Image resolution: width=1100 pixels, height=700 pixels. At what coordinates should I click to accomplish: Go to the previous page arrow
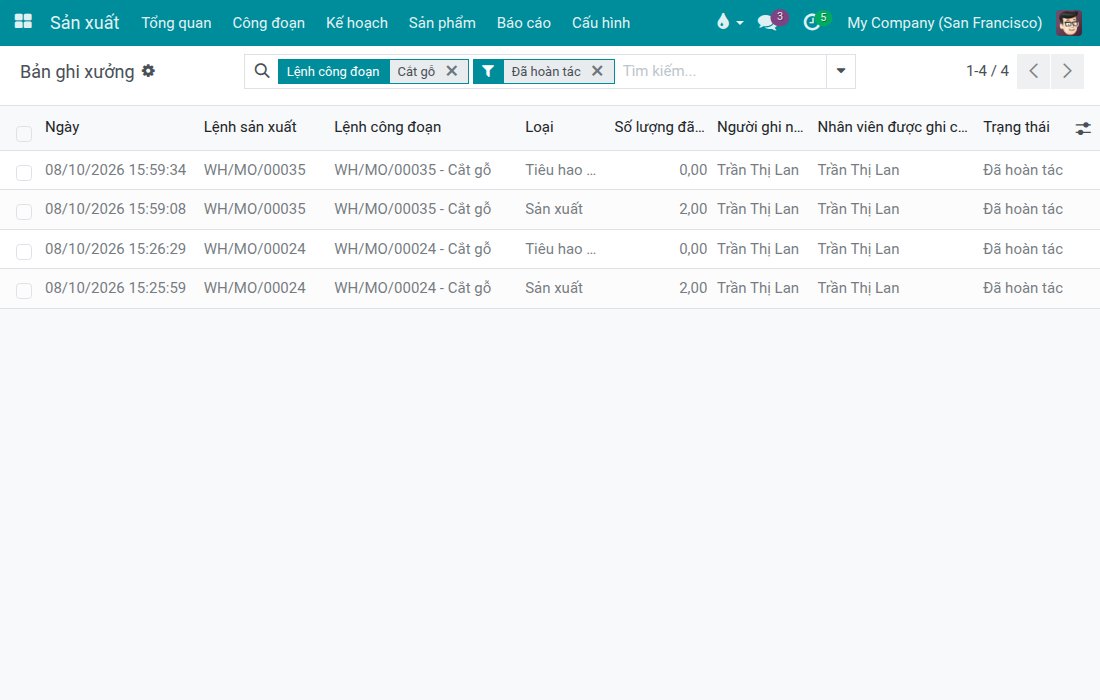coord(1033,71)
